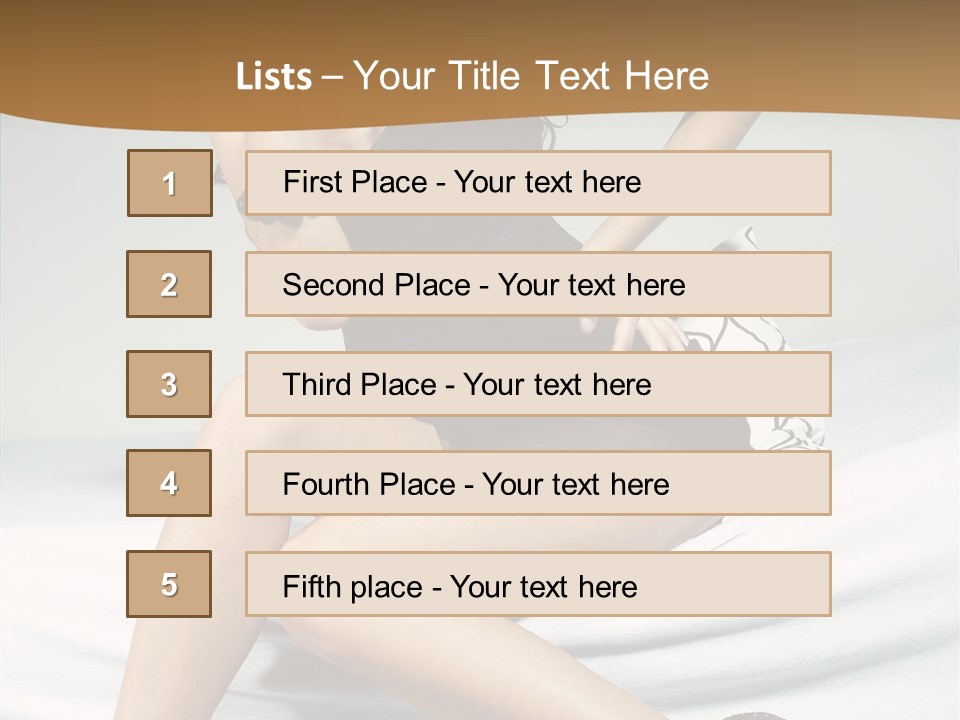960x720 pixels.
Task: Click the number 5 box
Action: pos(169,584)
